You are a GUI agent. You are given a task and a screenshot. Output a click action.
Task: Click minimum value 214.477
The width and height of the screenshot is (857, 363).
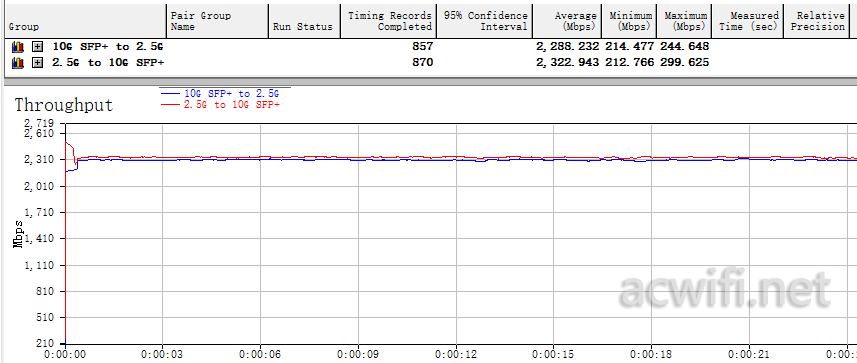(630, 46)
